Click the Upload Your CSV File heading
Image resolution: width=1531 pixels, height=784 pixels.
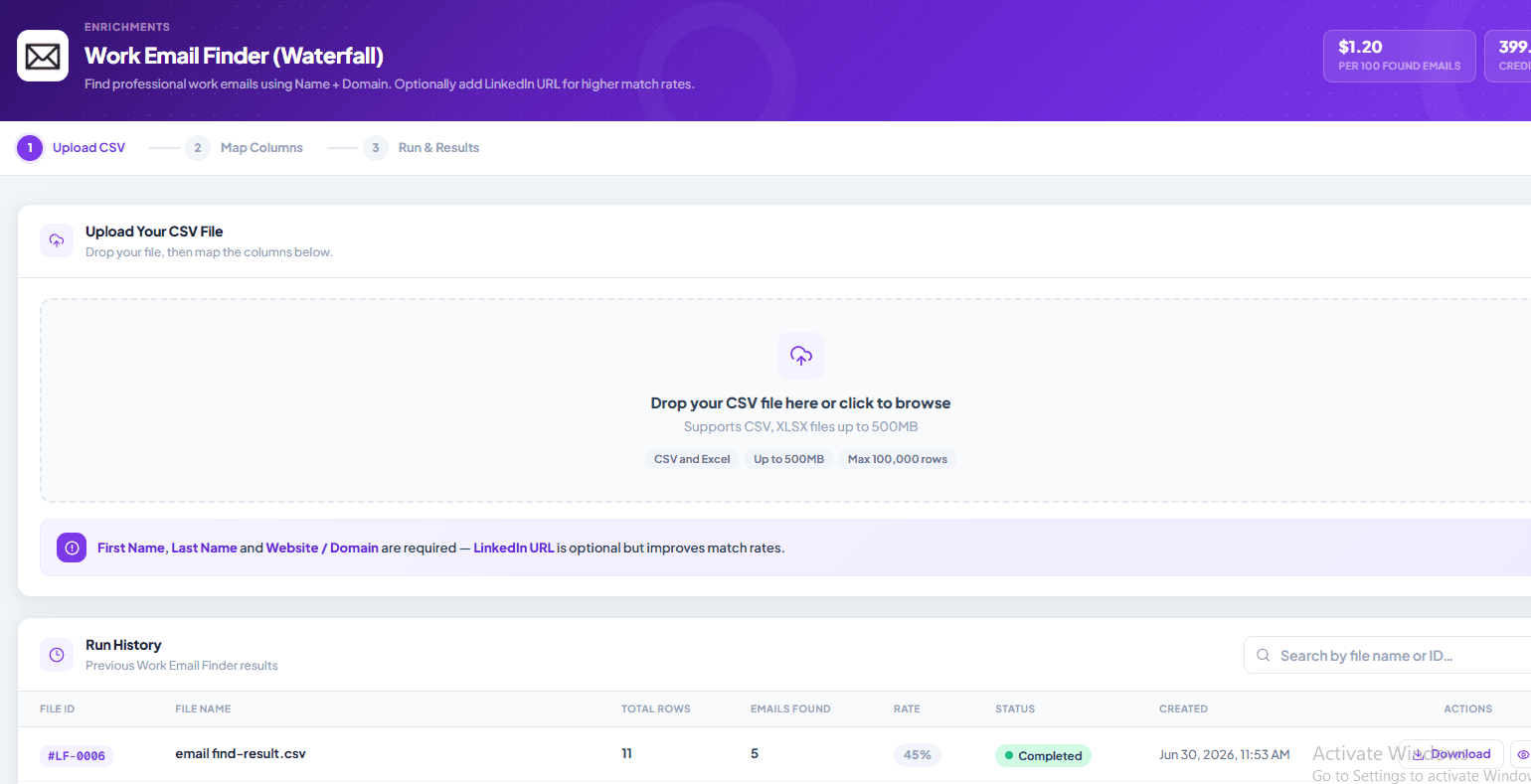click(x=154, y=232)
